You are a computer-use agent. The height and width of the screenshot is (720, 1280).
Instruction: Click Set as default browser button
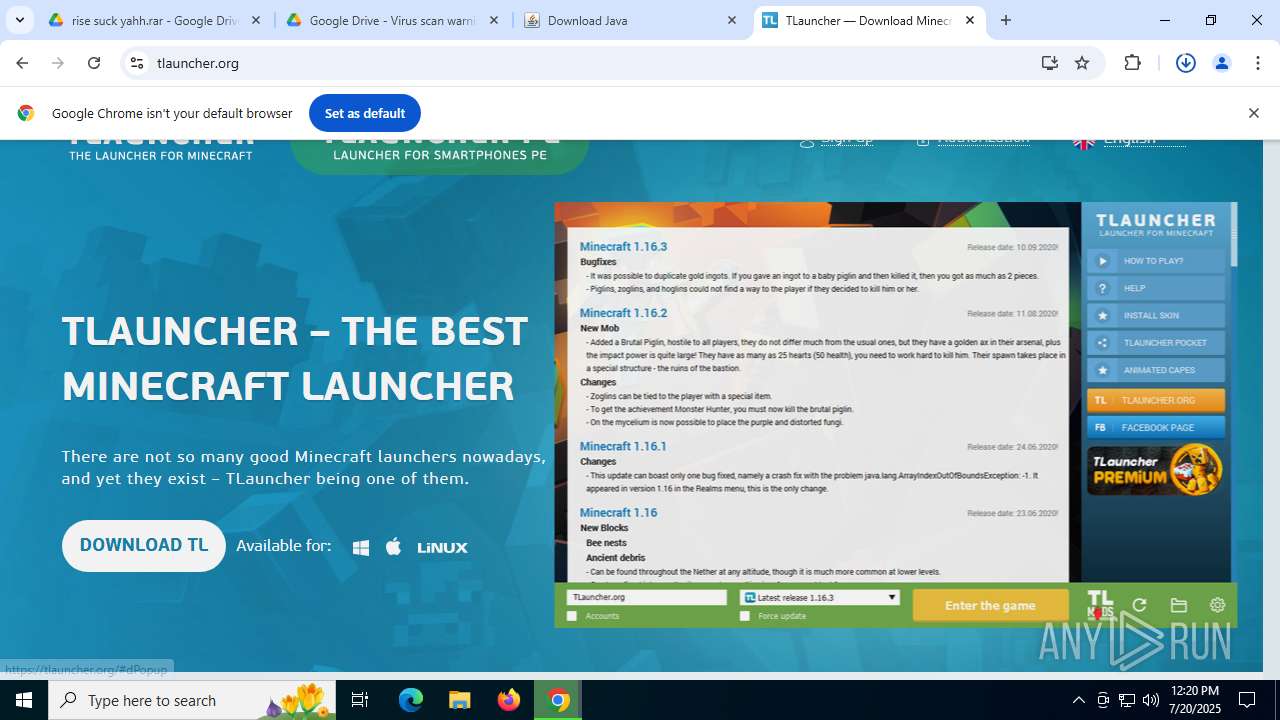(365, 113)
